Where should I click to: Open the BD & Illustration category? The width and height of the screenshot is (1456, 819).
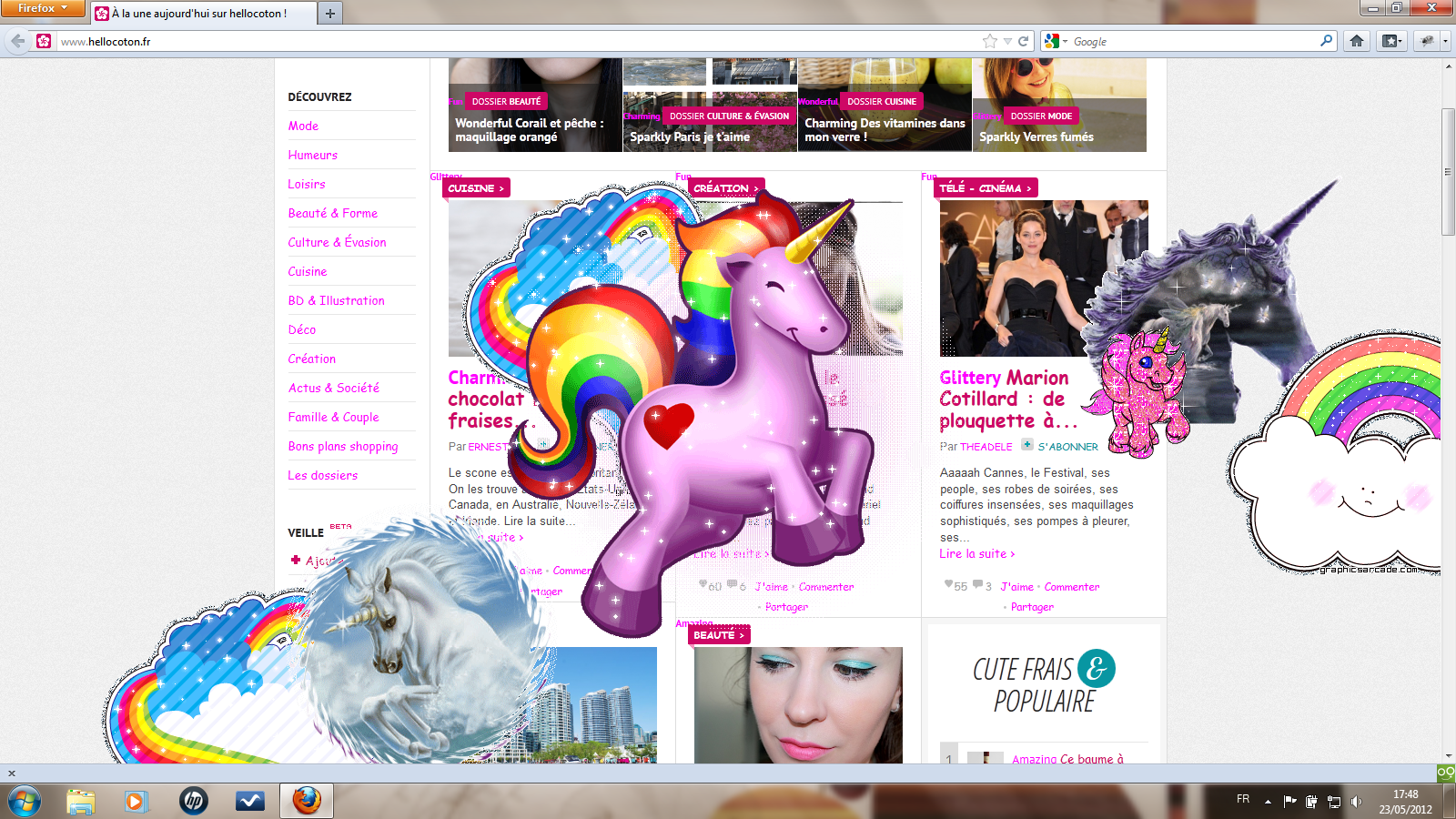click(336, 300)
